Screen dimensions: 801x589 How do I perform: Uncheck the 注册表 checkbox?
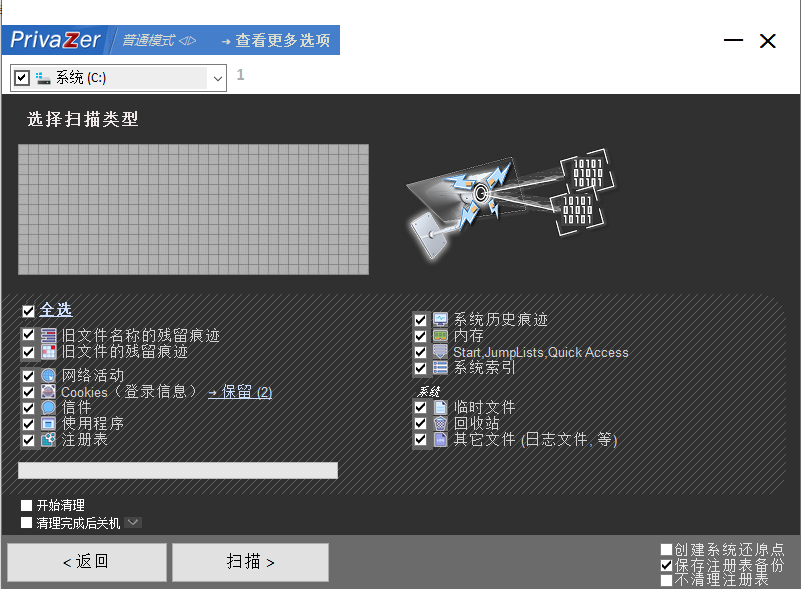[x=29, y=440]
